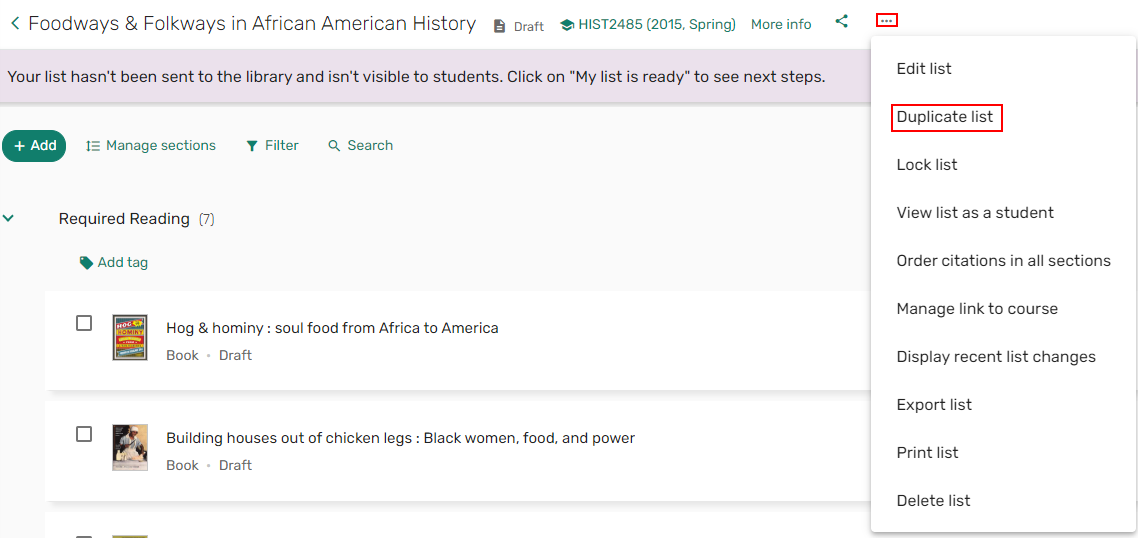Click the Required Reading section heading
The width and height of the screenshot is (1138, 538).
coord(124,219)
